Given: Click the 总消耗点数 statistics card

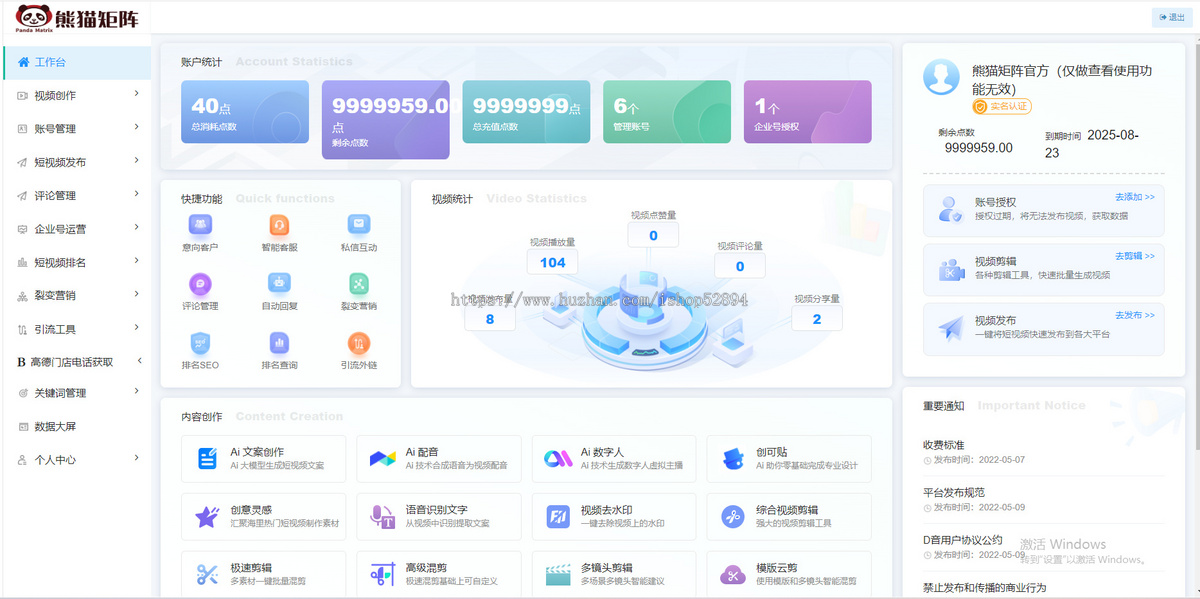Looking at the screenshot, I should [245, 112].
